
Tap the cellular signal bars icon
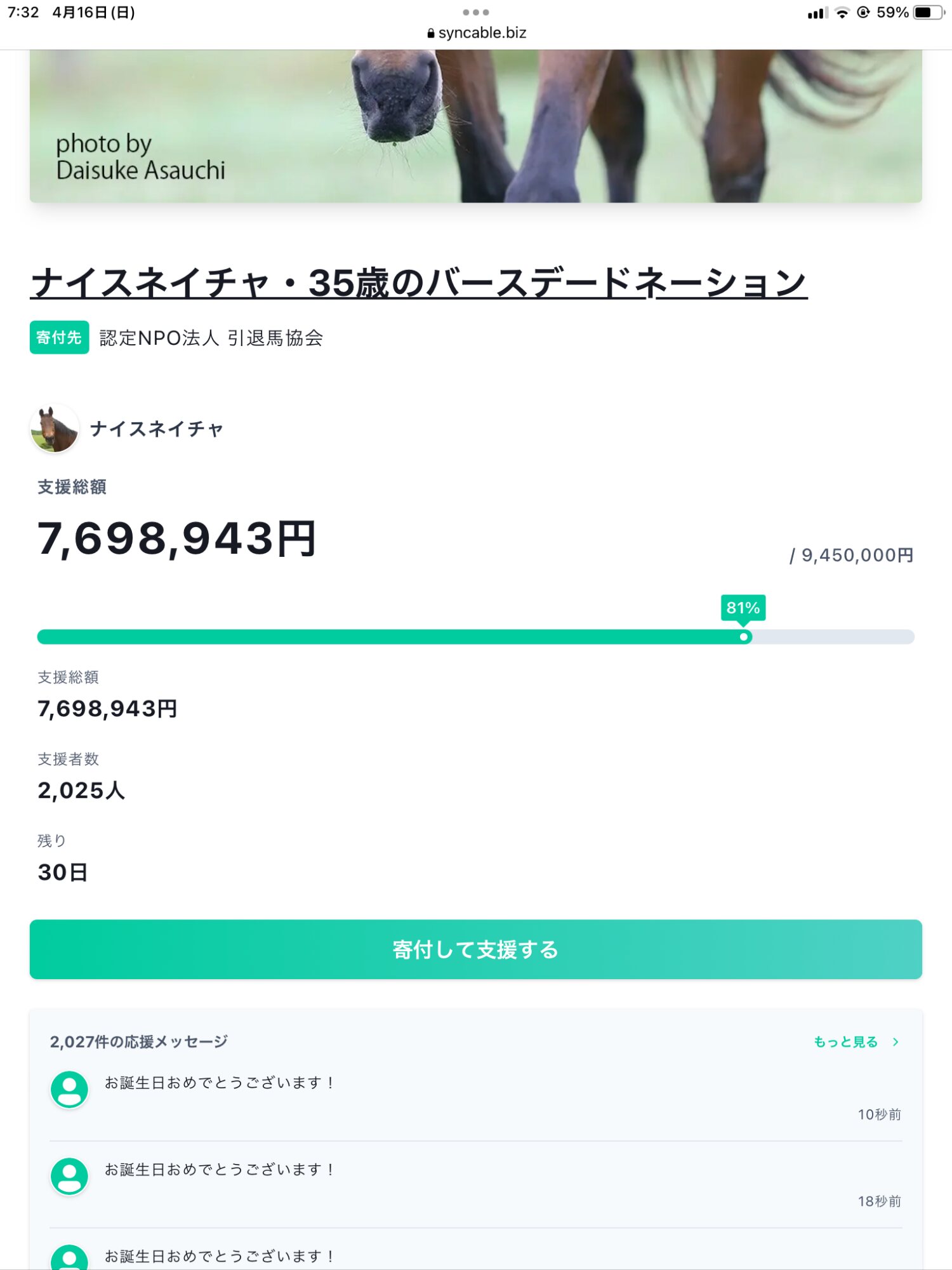[x=817, y=13]
